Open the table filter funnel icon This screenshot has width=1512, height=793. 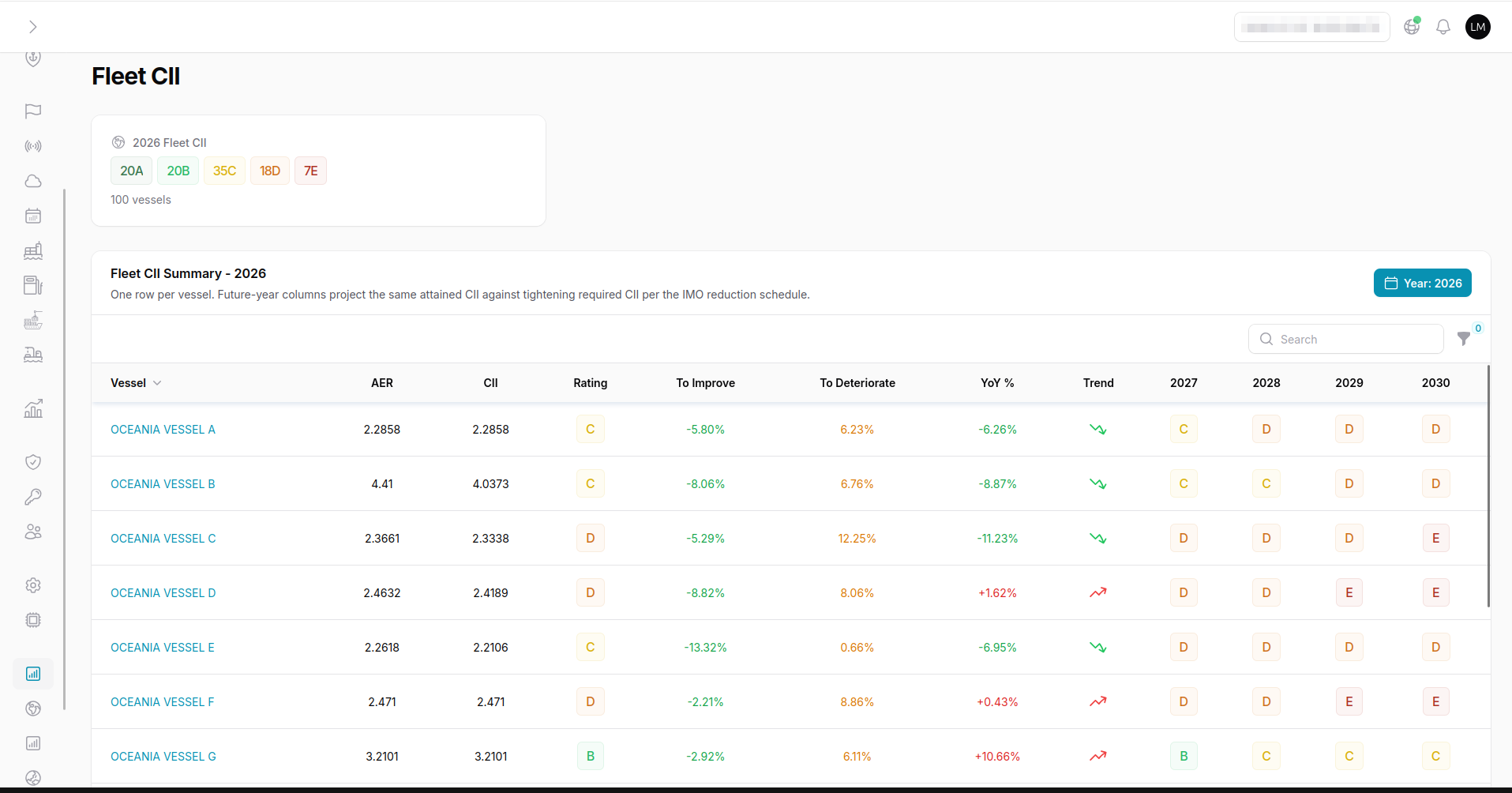tap(1464, 339)
